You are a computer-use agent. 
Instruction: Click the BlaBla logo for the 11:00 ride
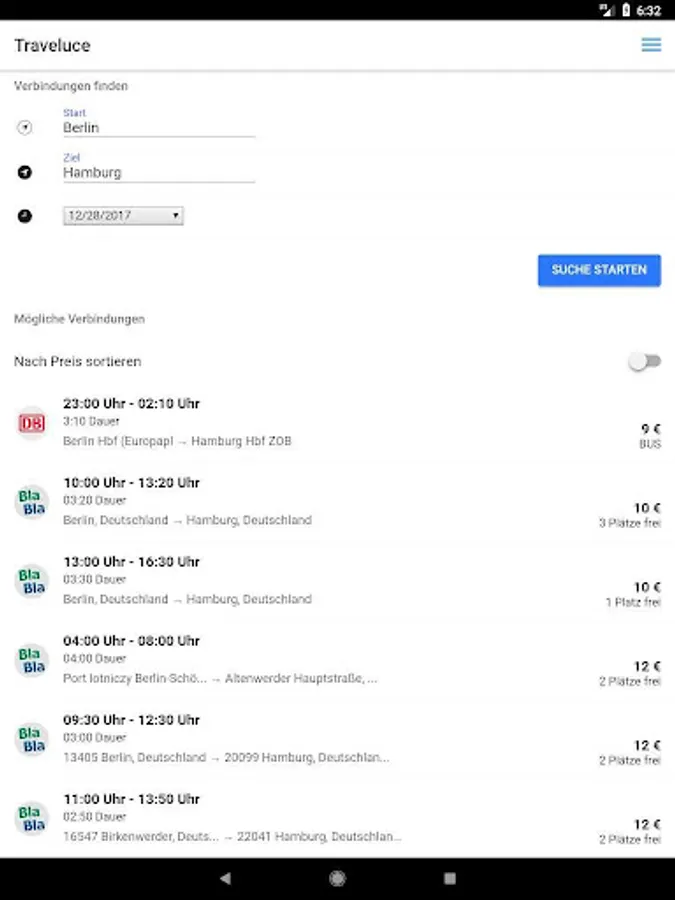[32, 818]
